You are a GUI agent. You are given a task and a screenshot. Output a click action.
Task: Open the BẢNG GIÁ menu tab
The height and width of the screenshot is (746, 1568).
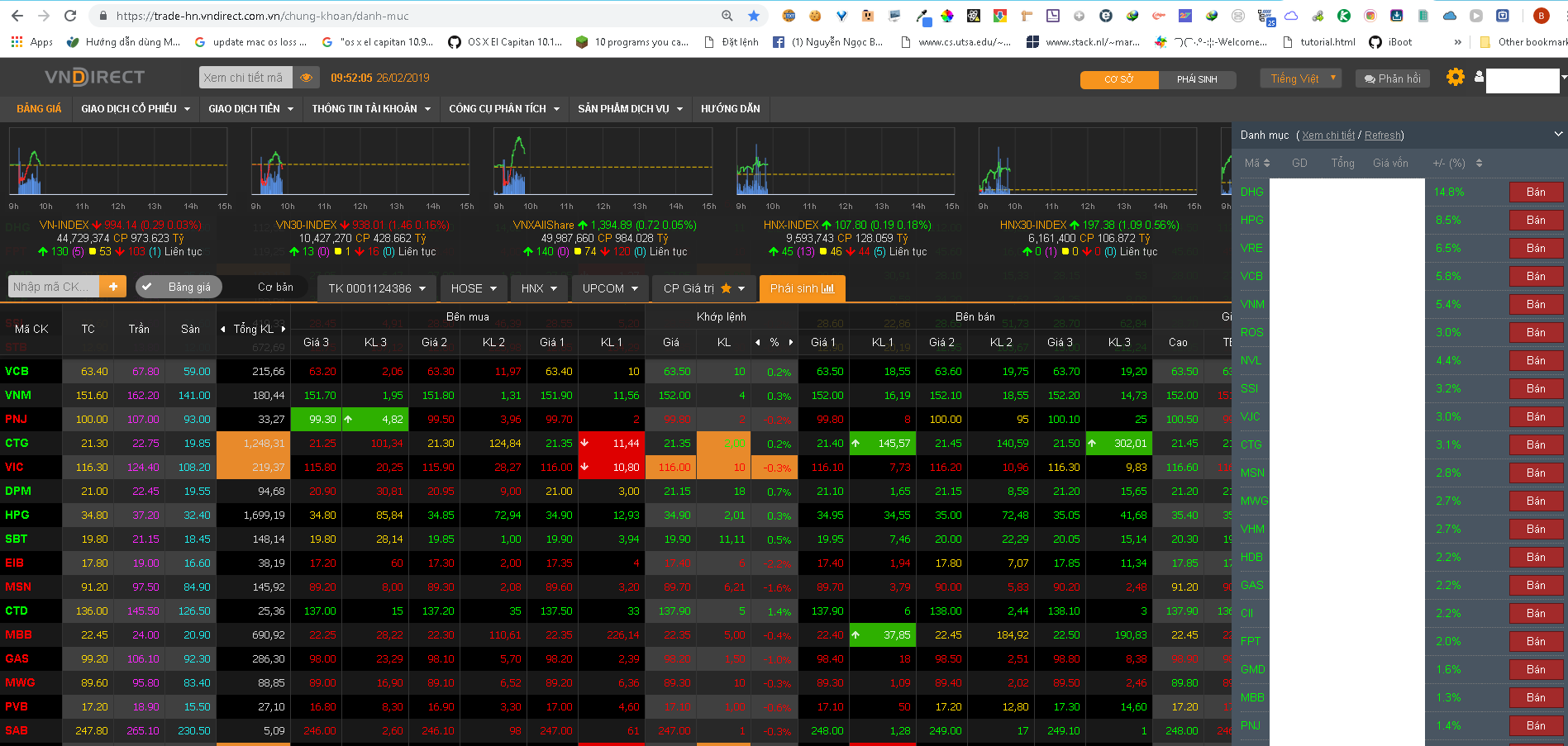click(x=39, y=108)
